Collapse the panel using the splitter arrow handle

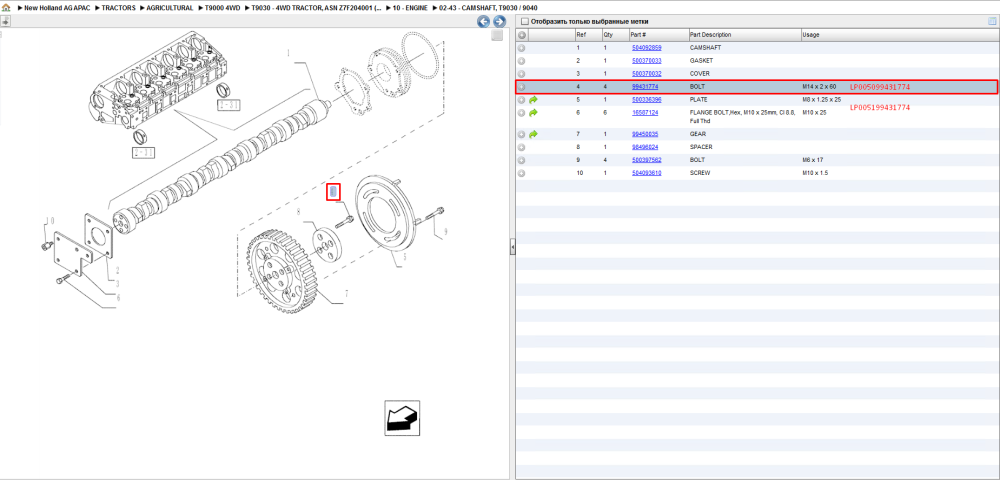point(512,248)
